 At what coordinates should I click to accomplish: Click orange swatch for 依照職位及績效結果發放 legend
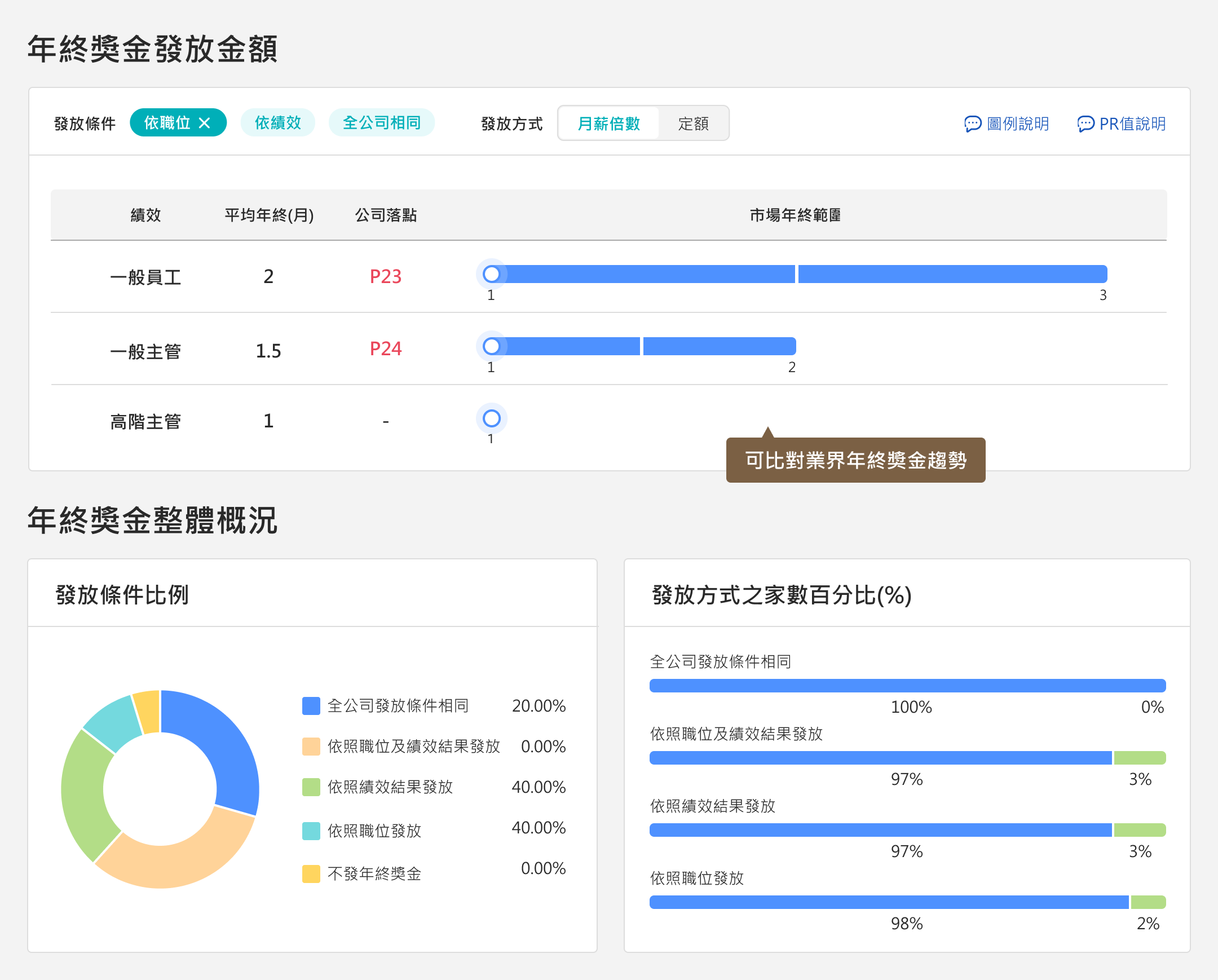tap(311, 746)
